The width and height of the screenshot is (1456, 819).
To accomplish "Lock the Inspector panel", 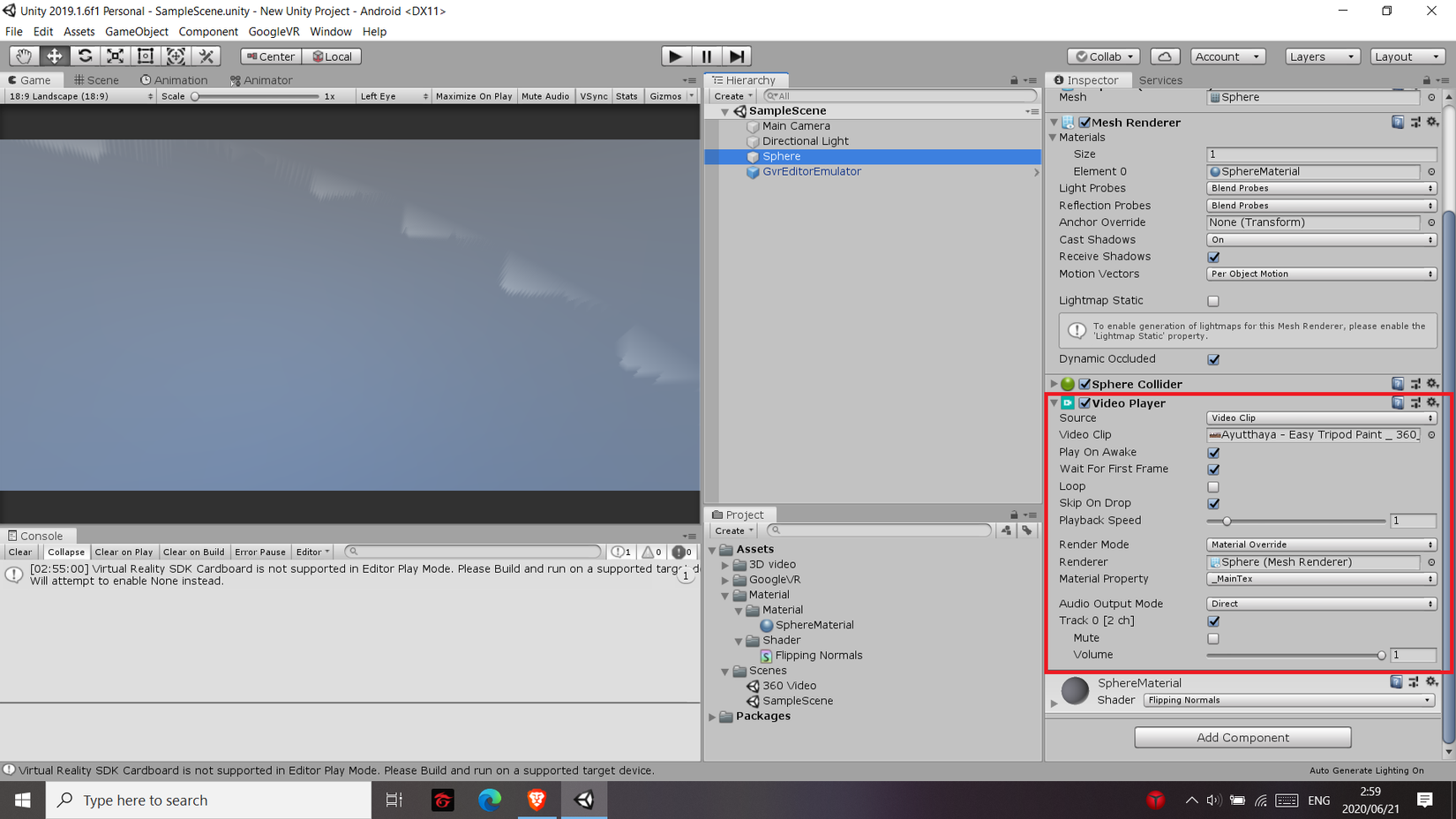I will [1427, 80].
